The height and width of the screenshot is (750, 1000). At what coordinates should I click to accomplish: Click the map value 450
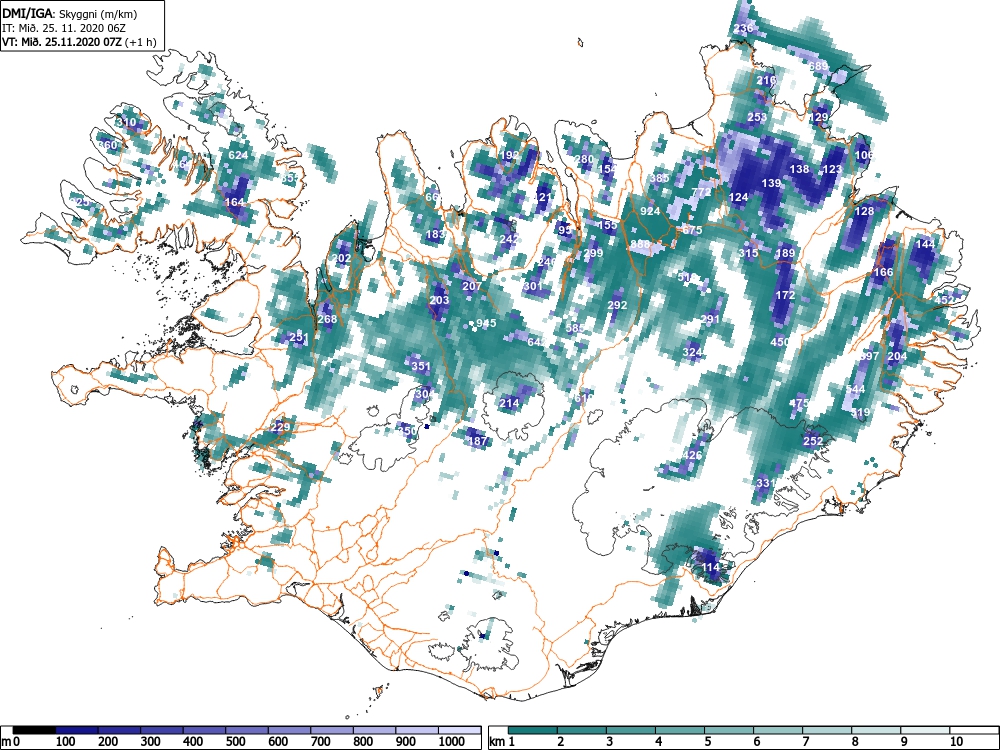pos(780,342)
